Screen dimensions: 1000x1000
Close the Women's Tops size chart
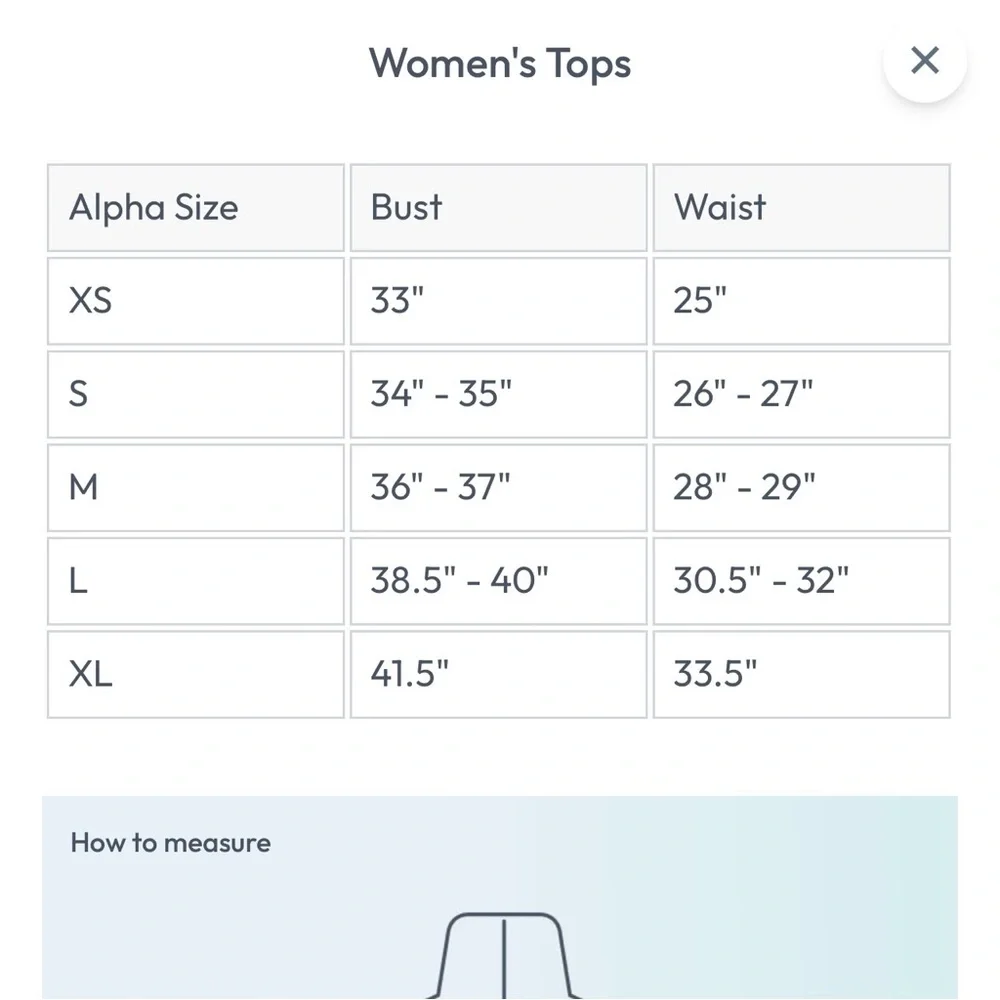coord(925,61)
